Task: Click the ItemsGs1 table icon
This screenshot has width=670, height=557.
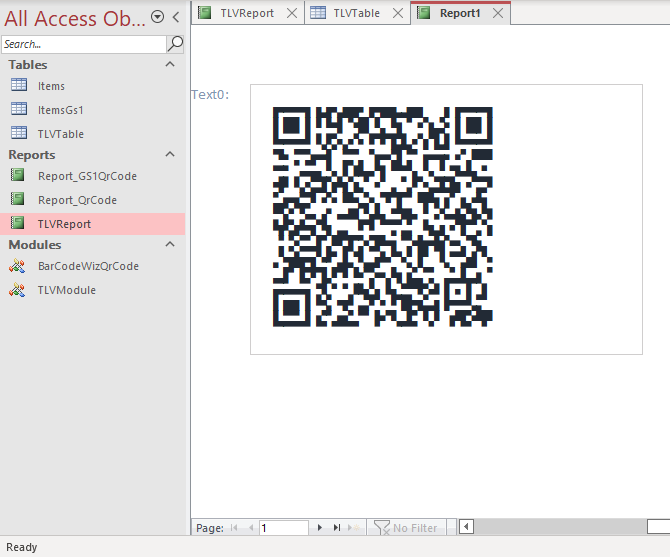Action: click(x=19, y=109)
